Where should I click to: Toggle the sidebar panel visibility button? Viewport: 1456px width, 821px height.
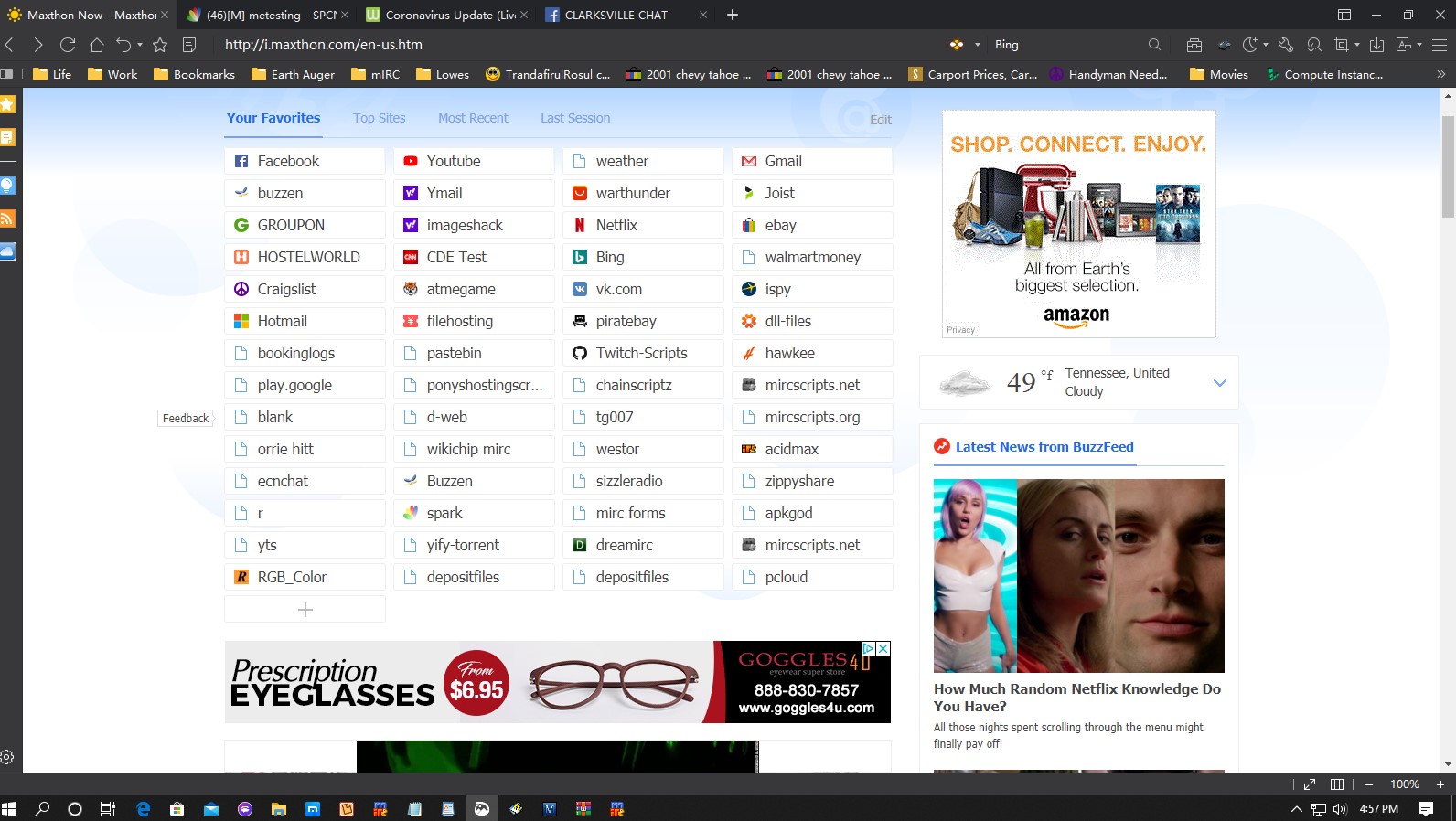(7, 74)
